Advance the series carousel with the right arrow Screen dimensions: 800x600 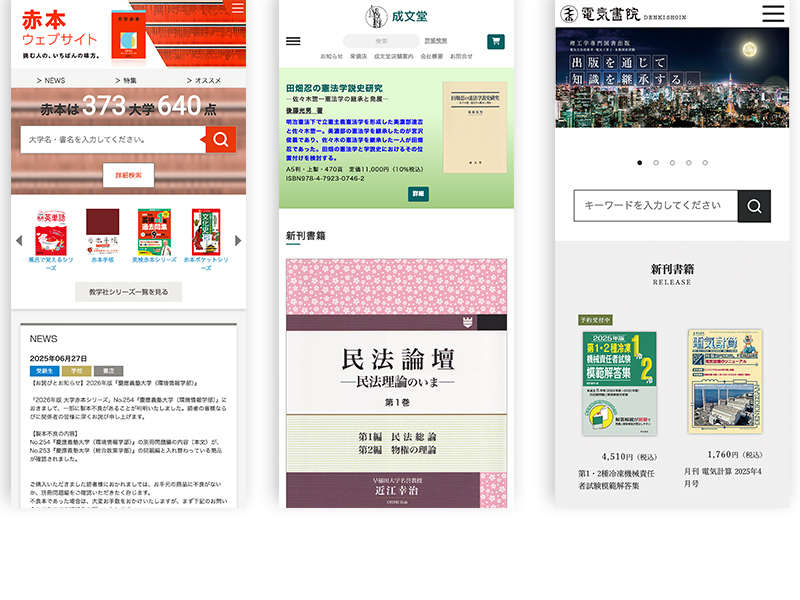click(x=238, y=240)
